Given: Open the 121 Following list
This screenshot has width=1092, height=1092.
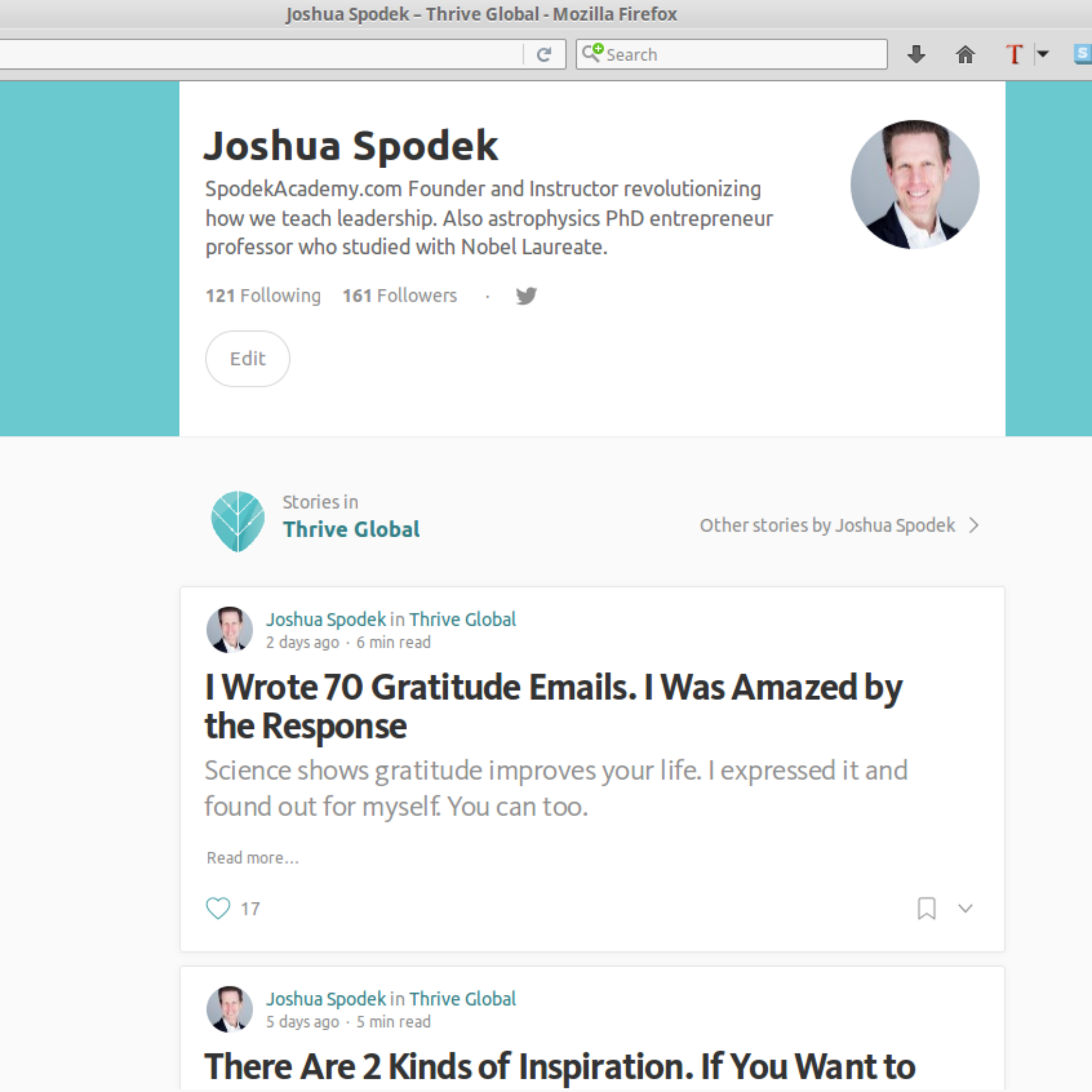Looking at the screenshot, I should tap(263, 295).
